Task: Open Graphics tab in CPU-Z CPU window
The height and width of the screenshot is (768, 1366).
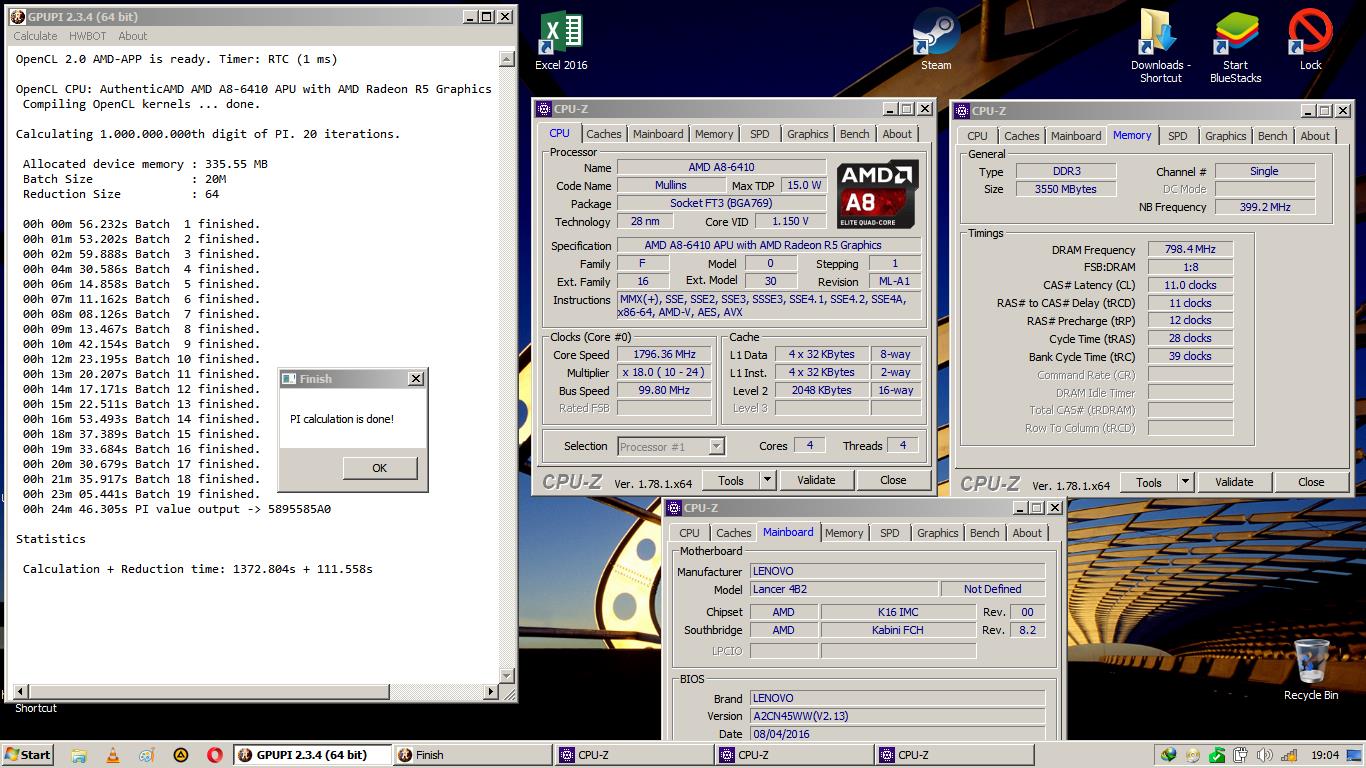Action: click(807, 134)
